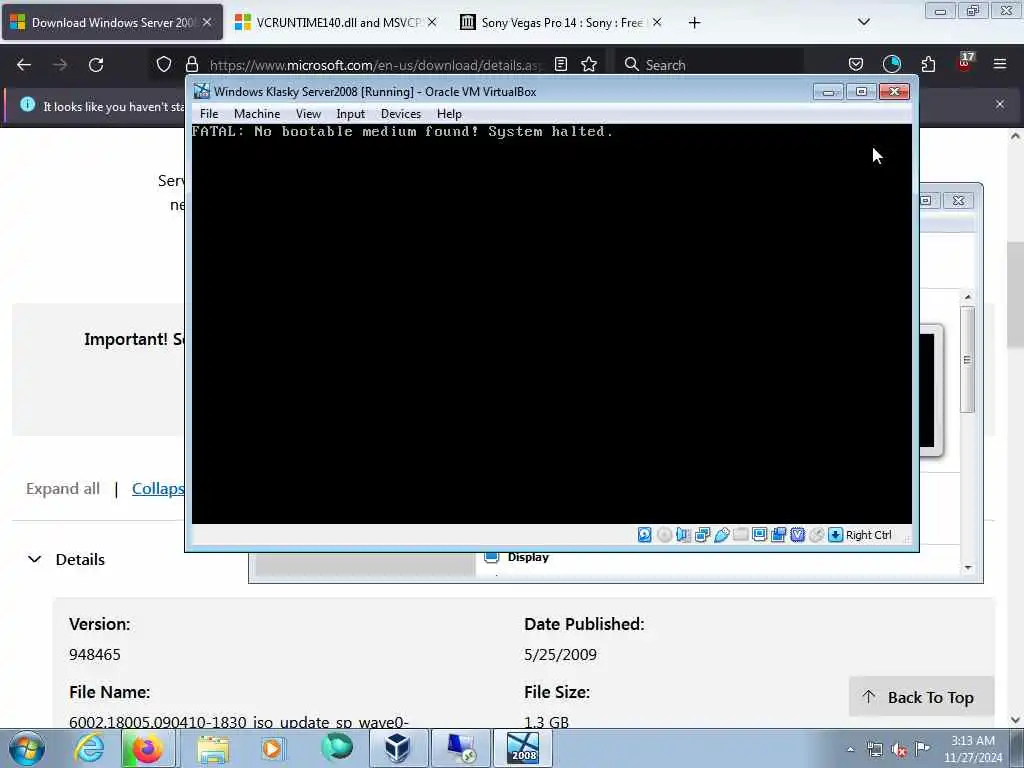Open the USB devices indicator in VirtualBox status bar
This screenshot has width=1024, height=768.
click(x=722, y=535)
